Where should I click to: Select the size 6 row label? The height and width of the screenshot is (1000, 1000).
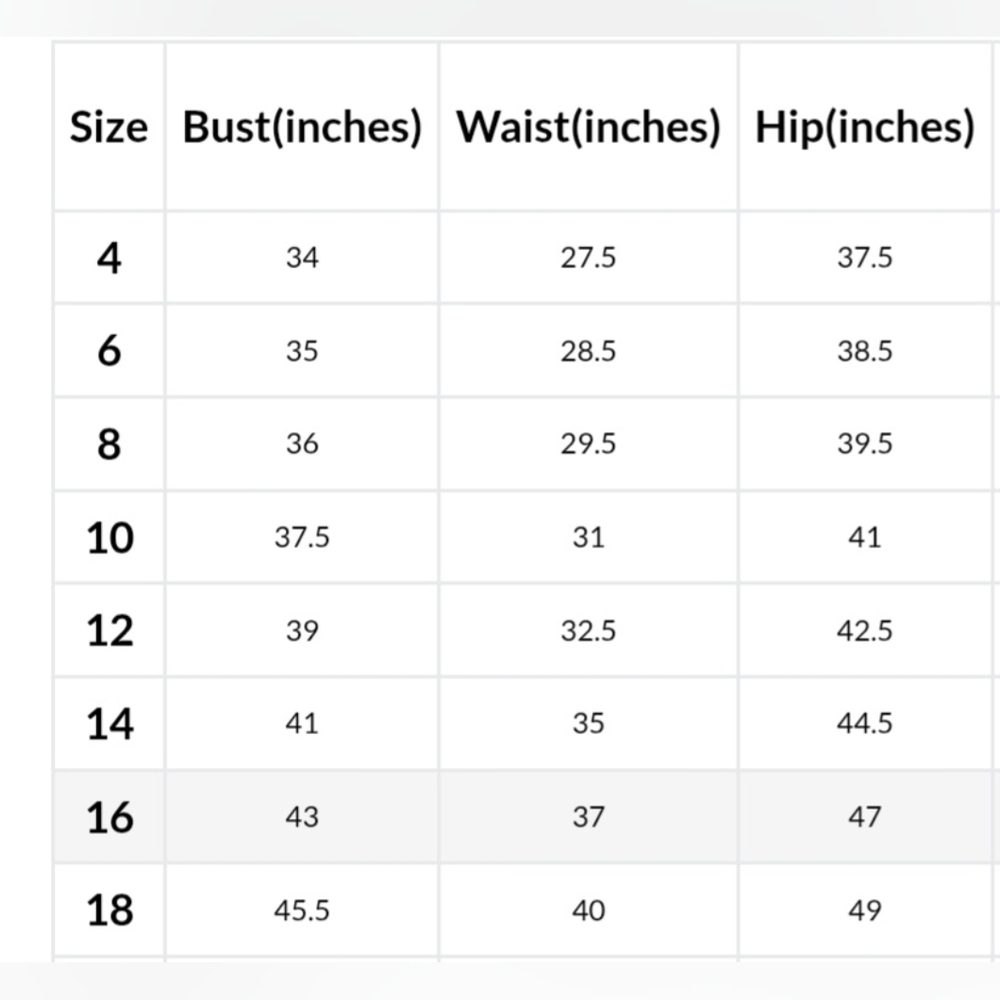pyautogui.click(x=109, y=351)
